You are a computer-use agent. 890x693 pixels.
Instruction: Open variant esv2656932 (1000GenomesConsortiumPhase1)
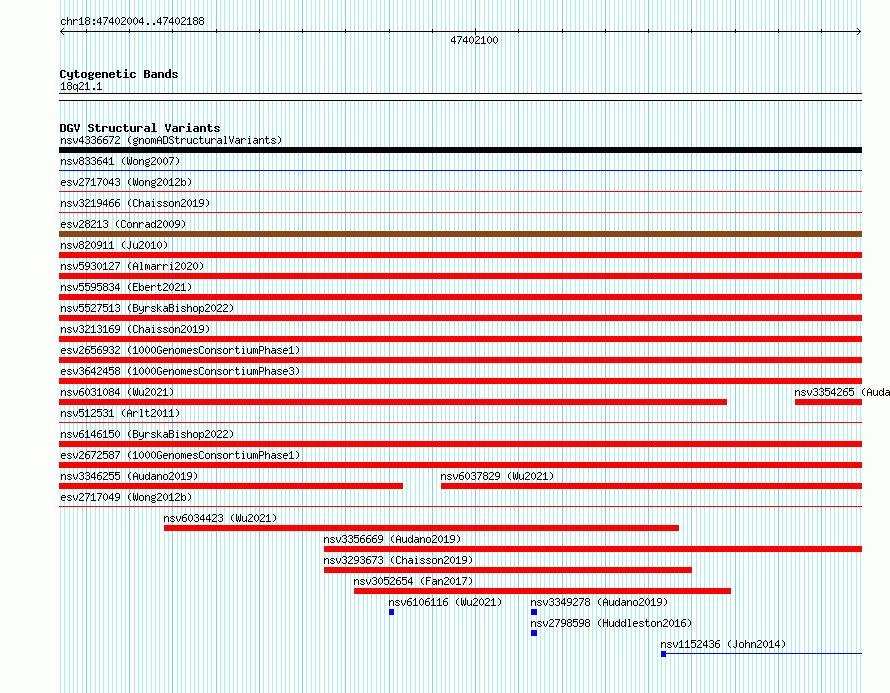point(180,350)
